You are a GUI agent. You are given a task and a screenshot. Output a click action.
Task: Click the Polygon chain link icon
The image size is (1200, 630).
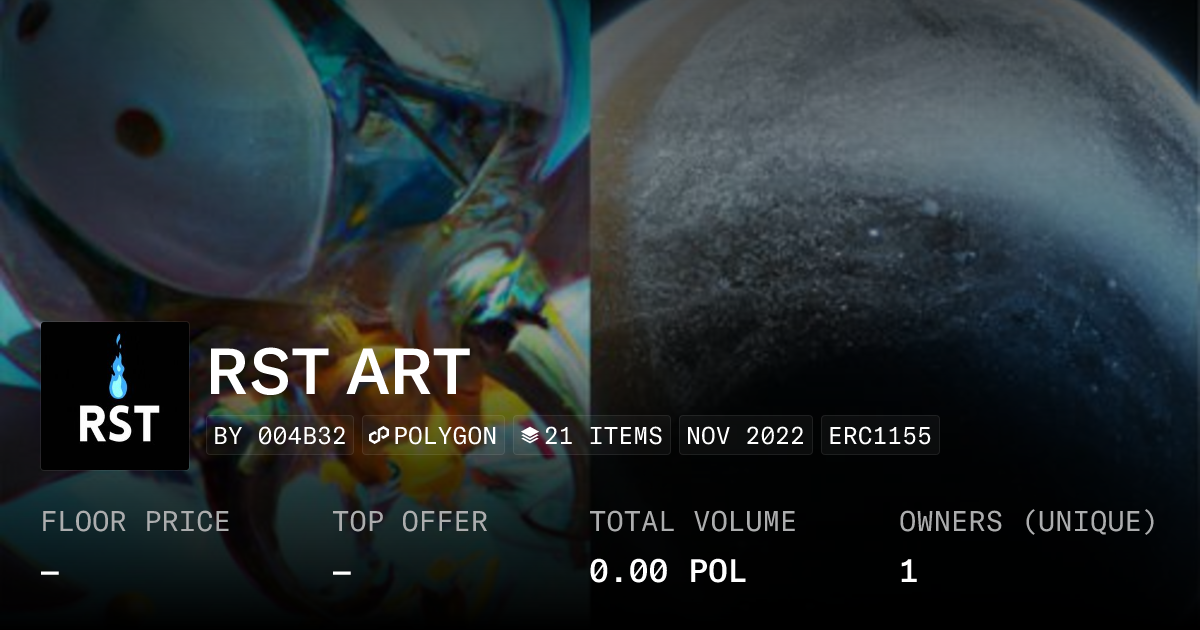tap(379, 436)
